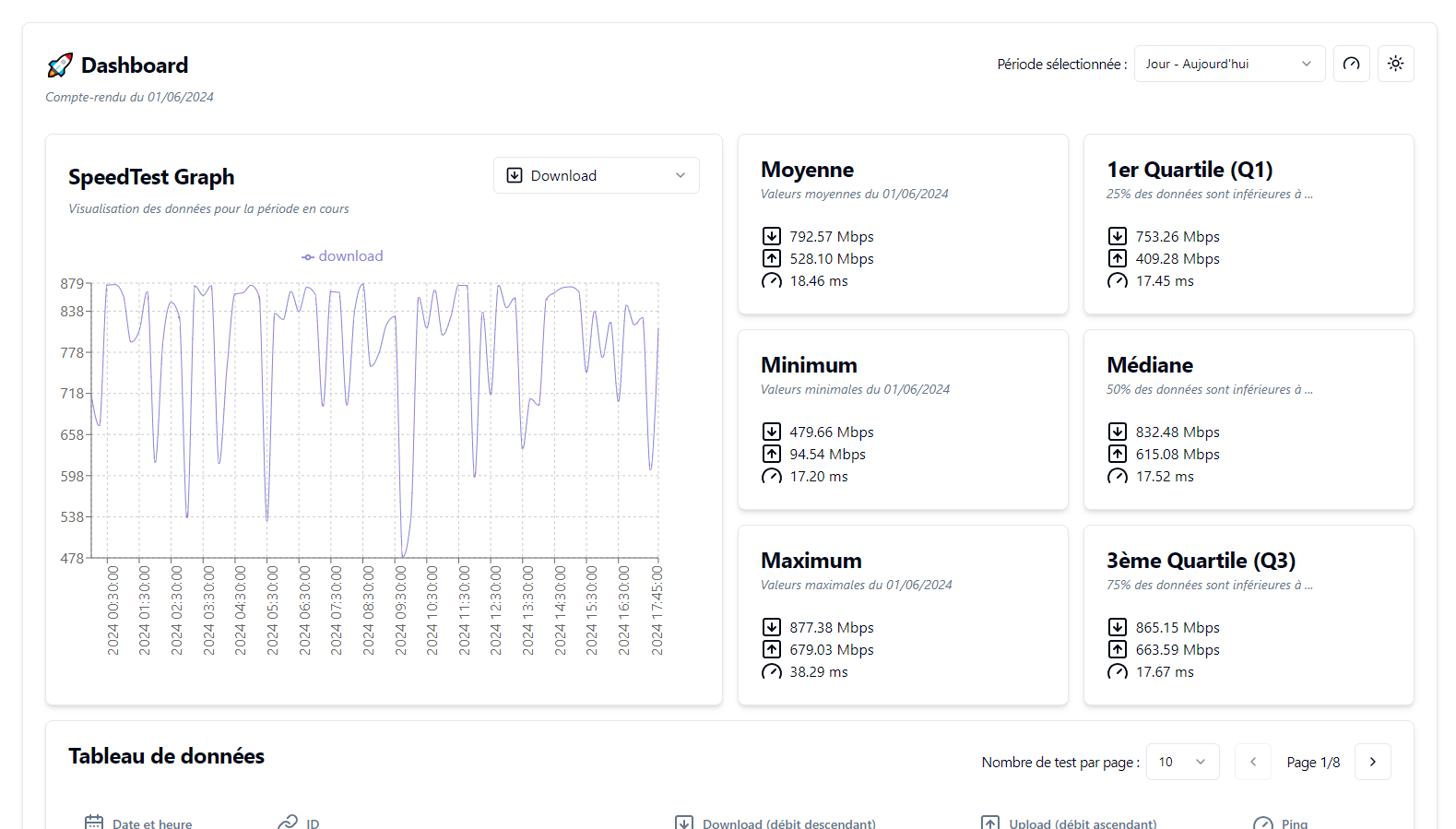Click the ping gauge icon in Maximum card
Viewport: 1456px width, 829px height.
772,671
